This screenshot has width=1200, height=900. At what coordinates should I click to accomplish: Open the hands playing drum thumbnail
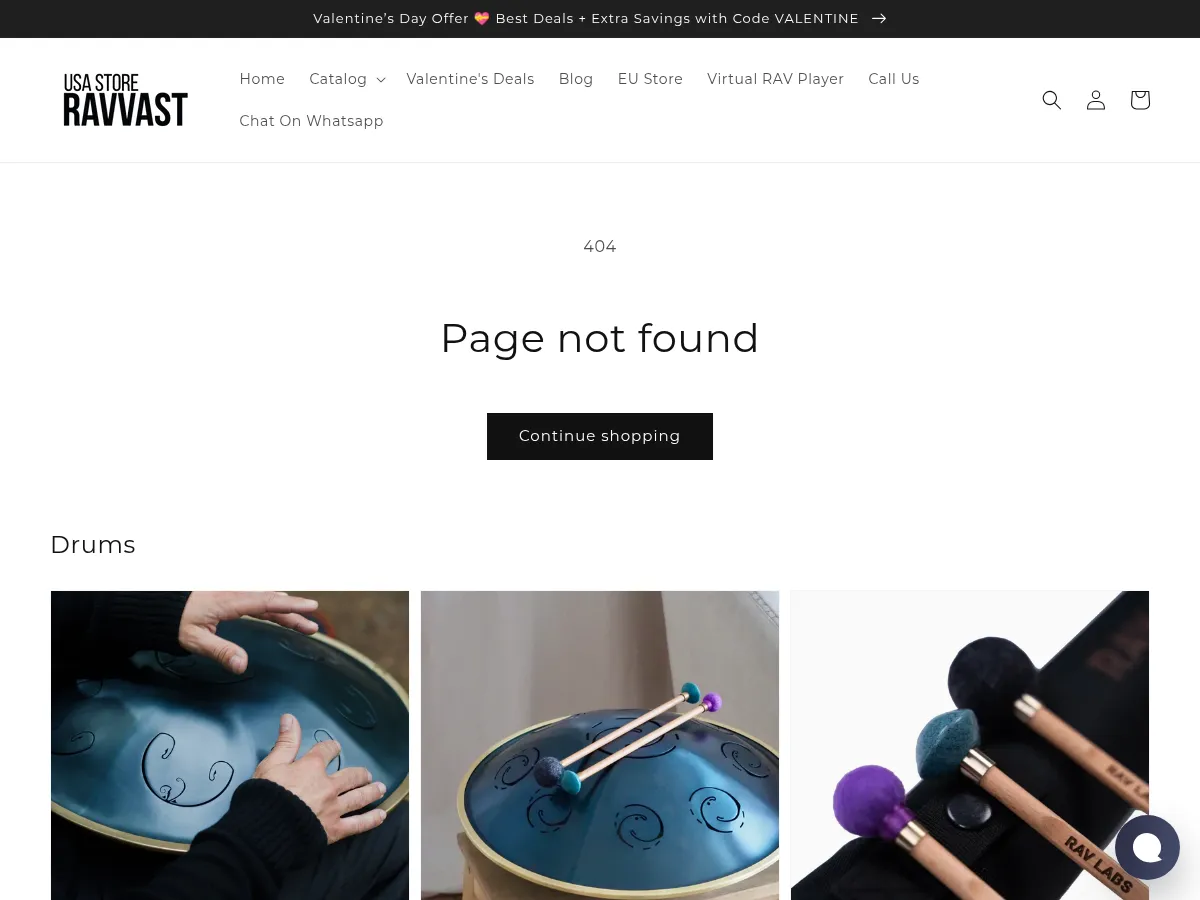pyautogui.click(x=230, y=745)
